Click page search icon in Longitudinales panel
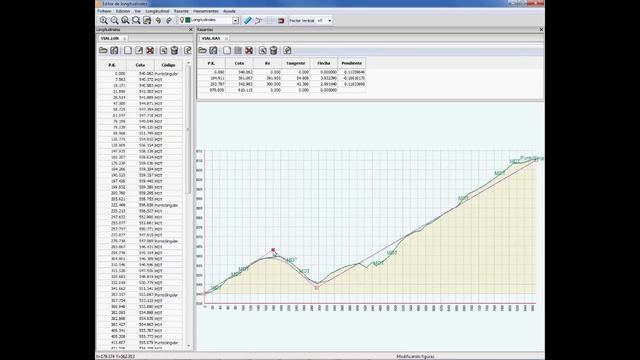The height and width of the screenshot is (360, 640). point(163,50)
